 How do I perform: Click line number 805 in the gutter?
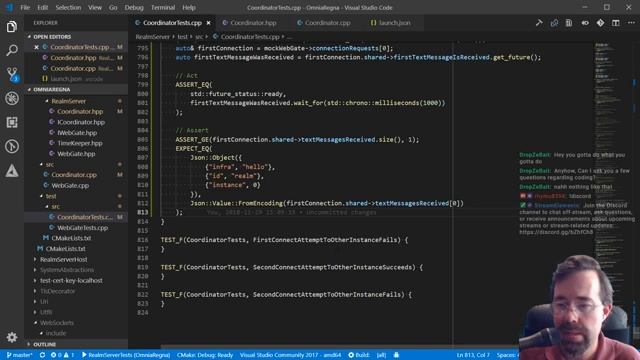(x=142, y=140)
